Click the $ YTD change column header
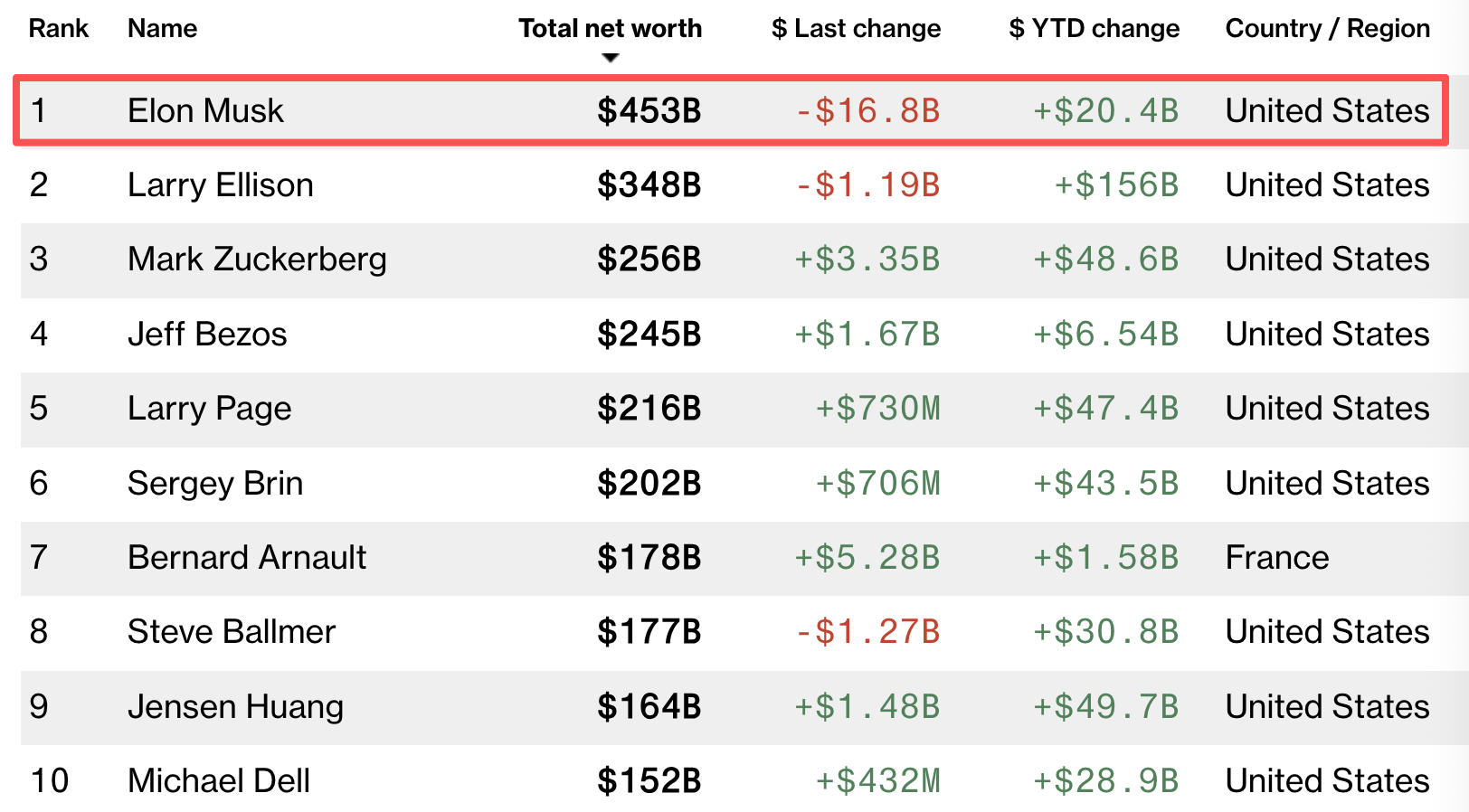The image size is (1469, 812). (x=1094, y=29)
